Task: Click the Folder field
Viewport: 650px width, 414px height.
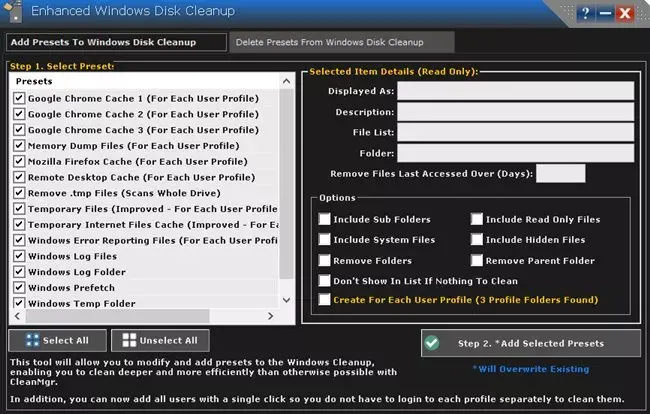Action: [x=515, y=153]
